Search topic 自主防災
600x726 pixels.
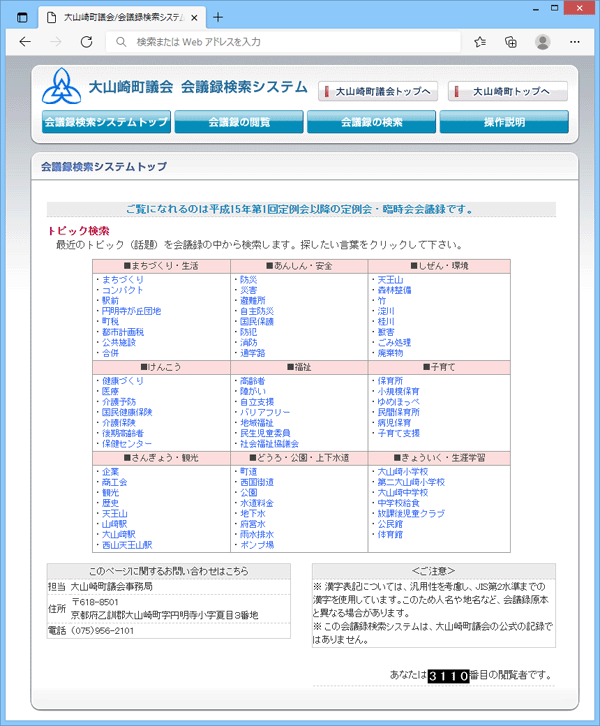256,311
